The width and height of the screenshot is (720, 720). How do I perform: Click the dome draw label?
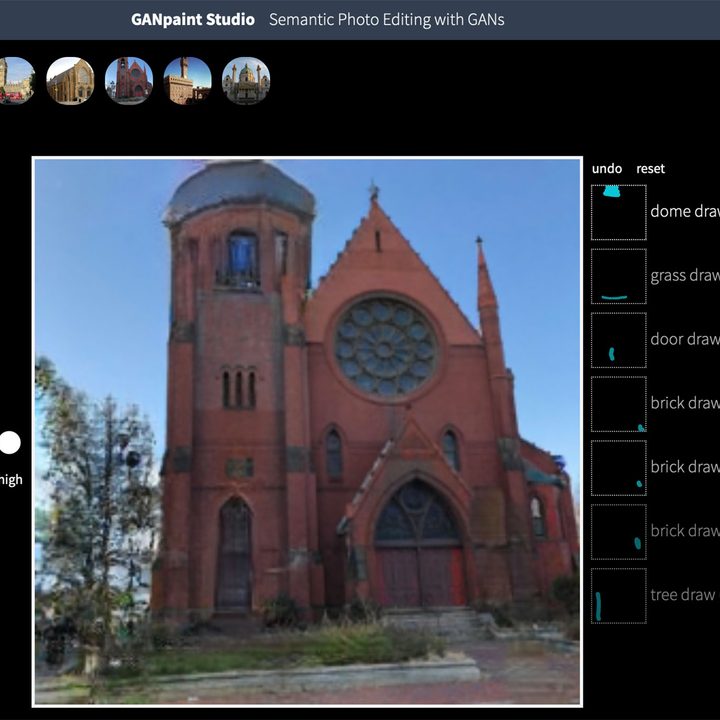click(x=685, y=211)
